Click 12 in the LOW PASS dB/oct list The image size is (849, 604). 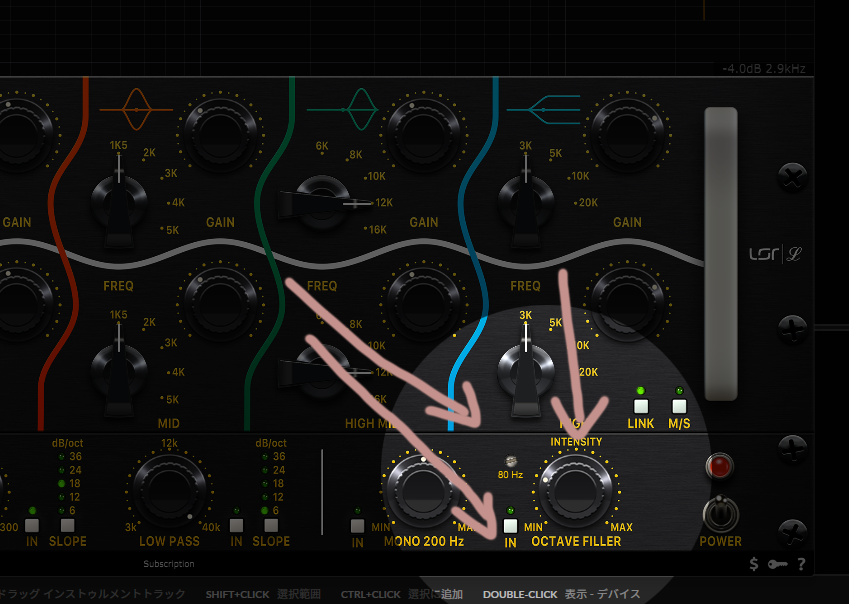[278, 497]
